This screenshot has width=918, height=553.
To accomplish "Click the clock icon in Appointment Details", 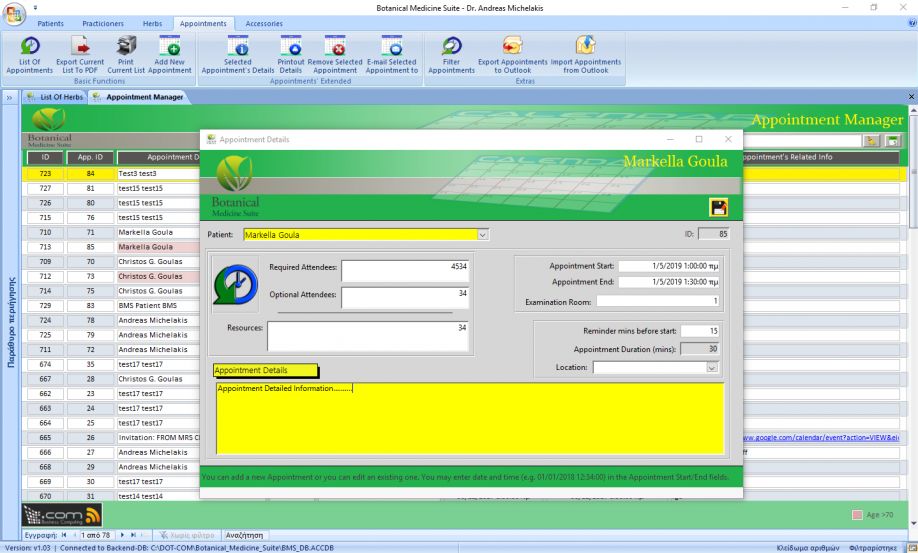I will click(235, 285).
